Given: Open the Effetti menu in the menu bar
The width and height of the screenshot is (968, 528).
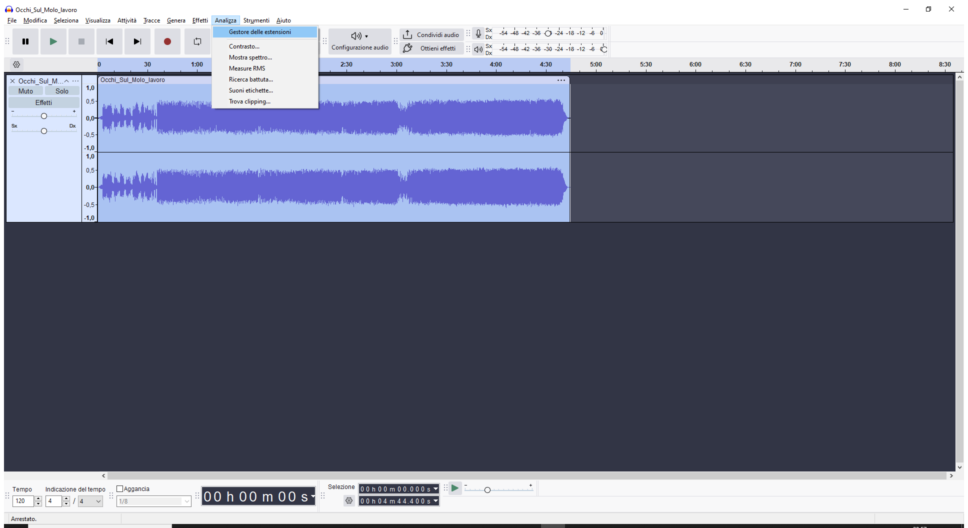Looking at the screenshot, I should click(200, 20).
